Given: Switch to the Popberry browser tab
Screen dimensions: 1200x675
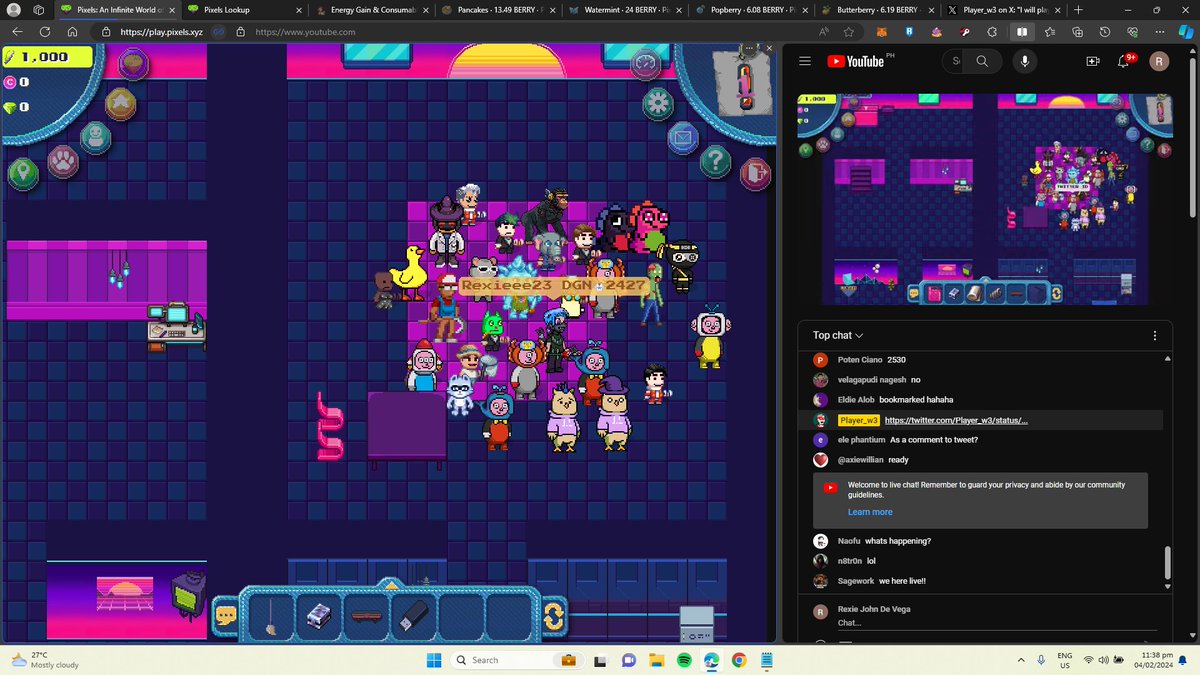Looking at the screenshot, I should click(749, 9).
